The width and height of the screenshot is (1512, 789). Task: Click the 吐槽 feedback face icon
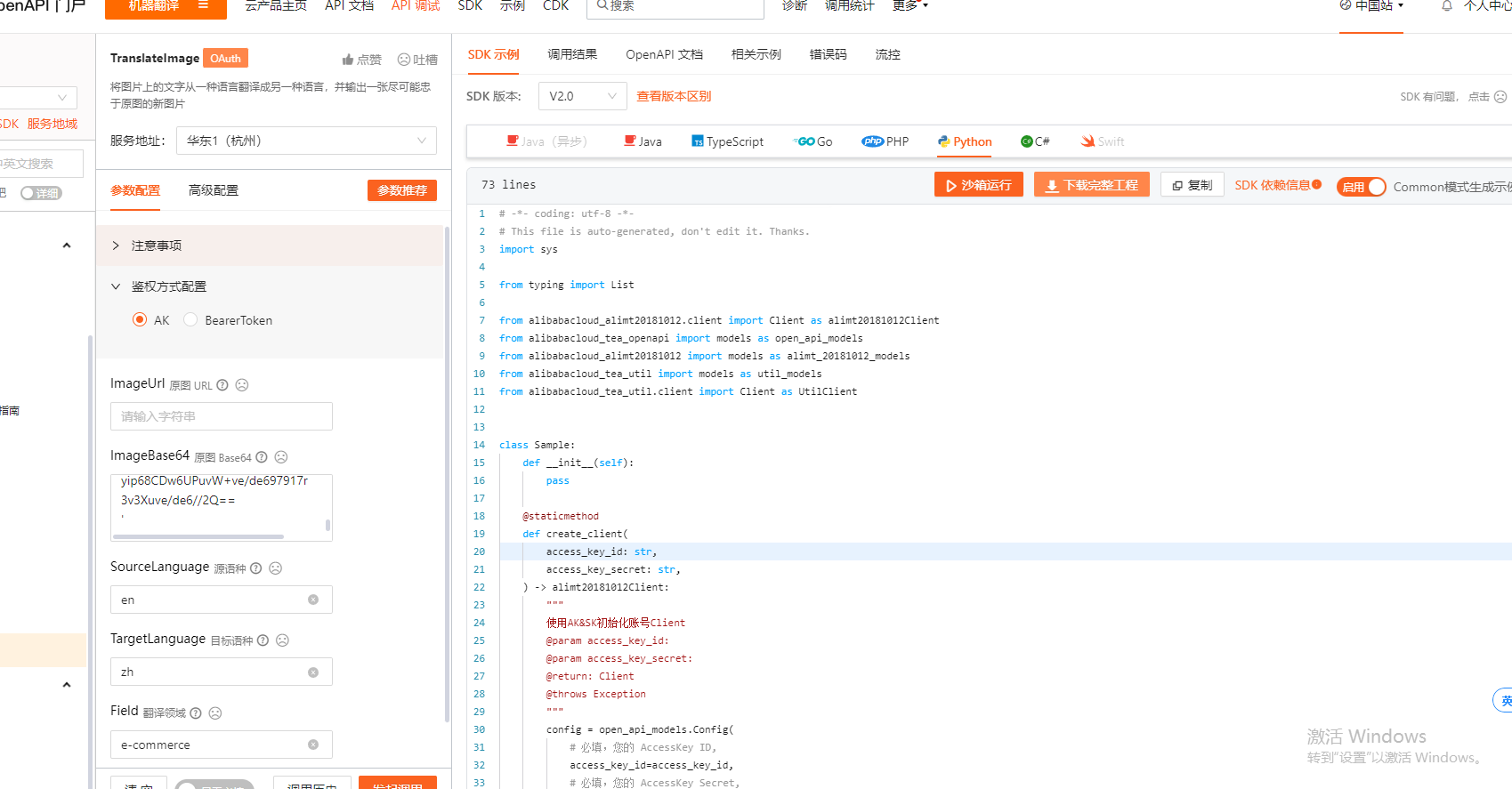tap(404, 60)
